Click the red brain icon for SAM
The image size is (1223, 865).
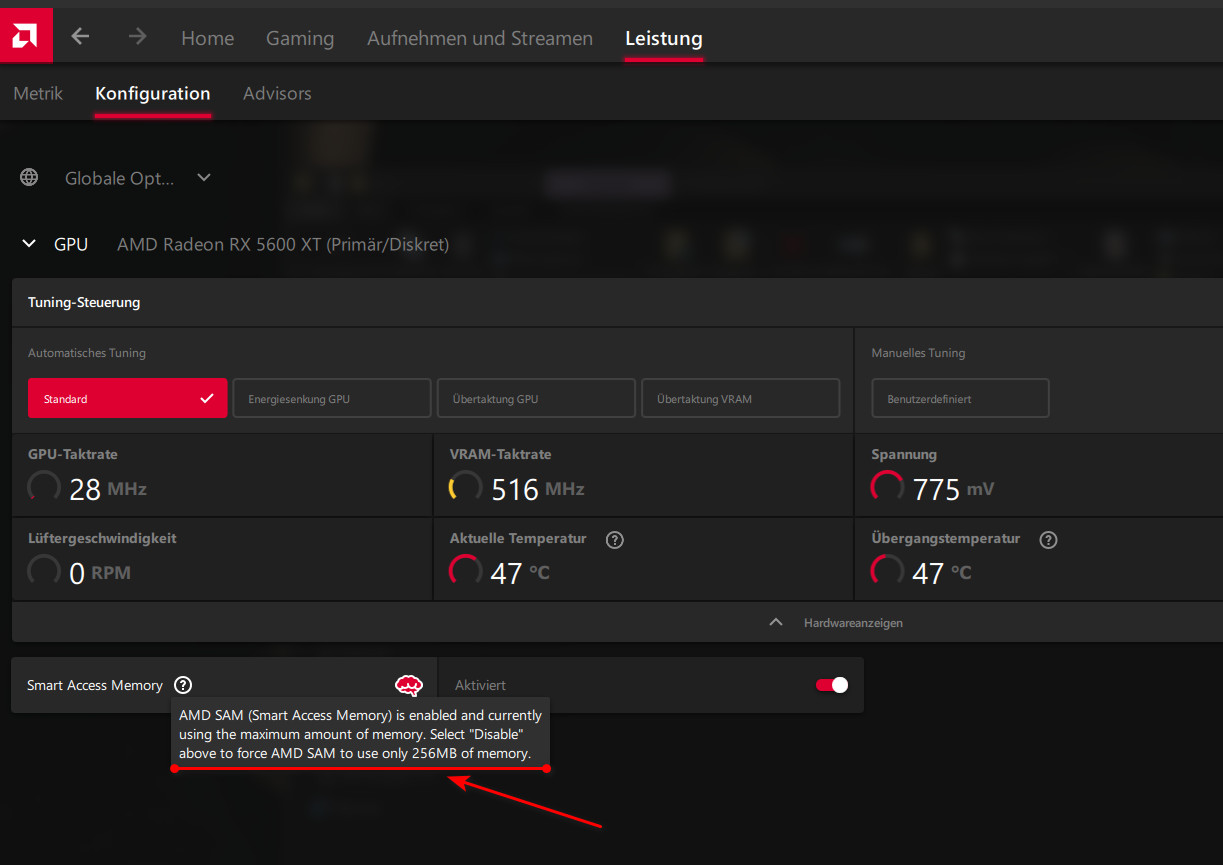click(408, 685)
